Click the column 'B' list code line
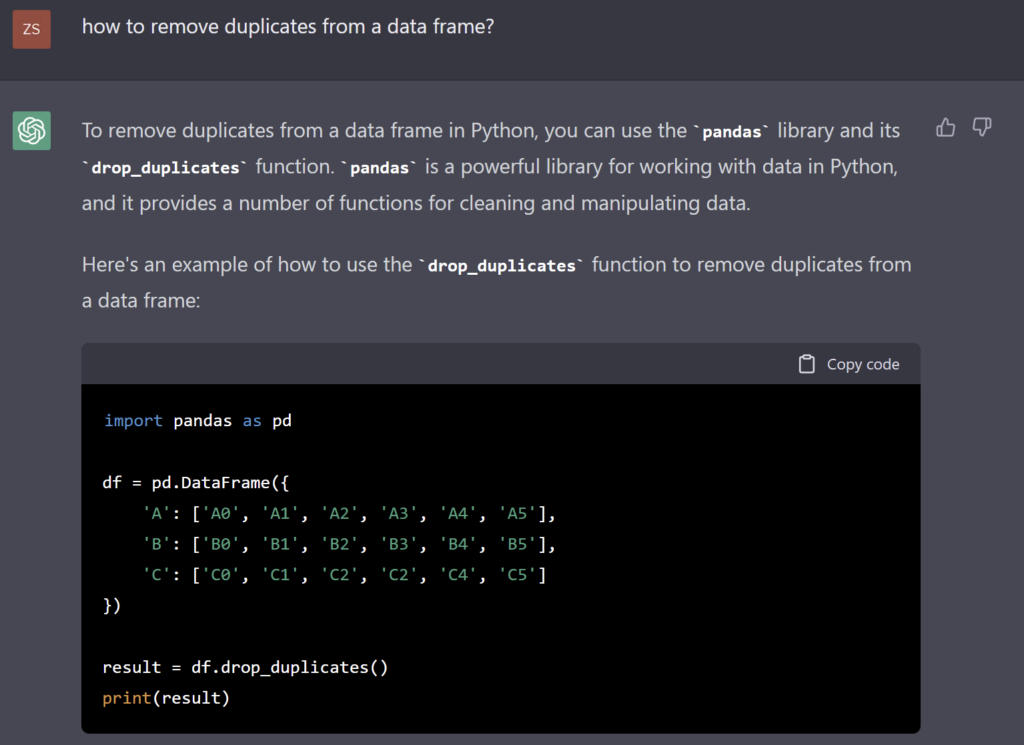Viewport: 1024px width, 745px height. tap(349, 544)
